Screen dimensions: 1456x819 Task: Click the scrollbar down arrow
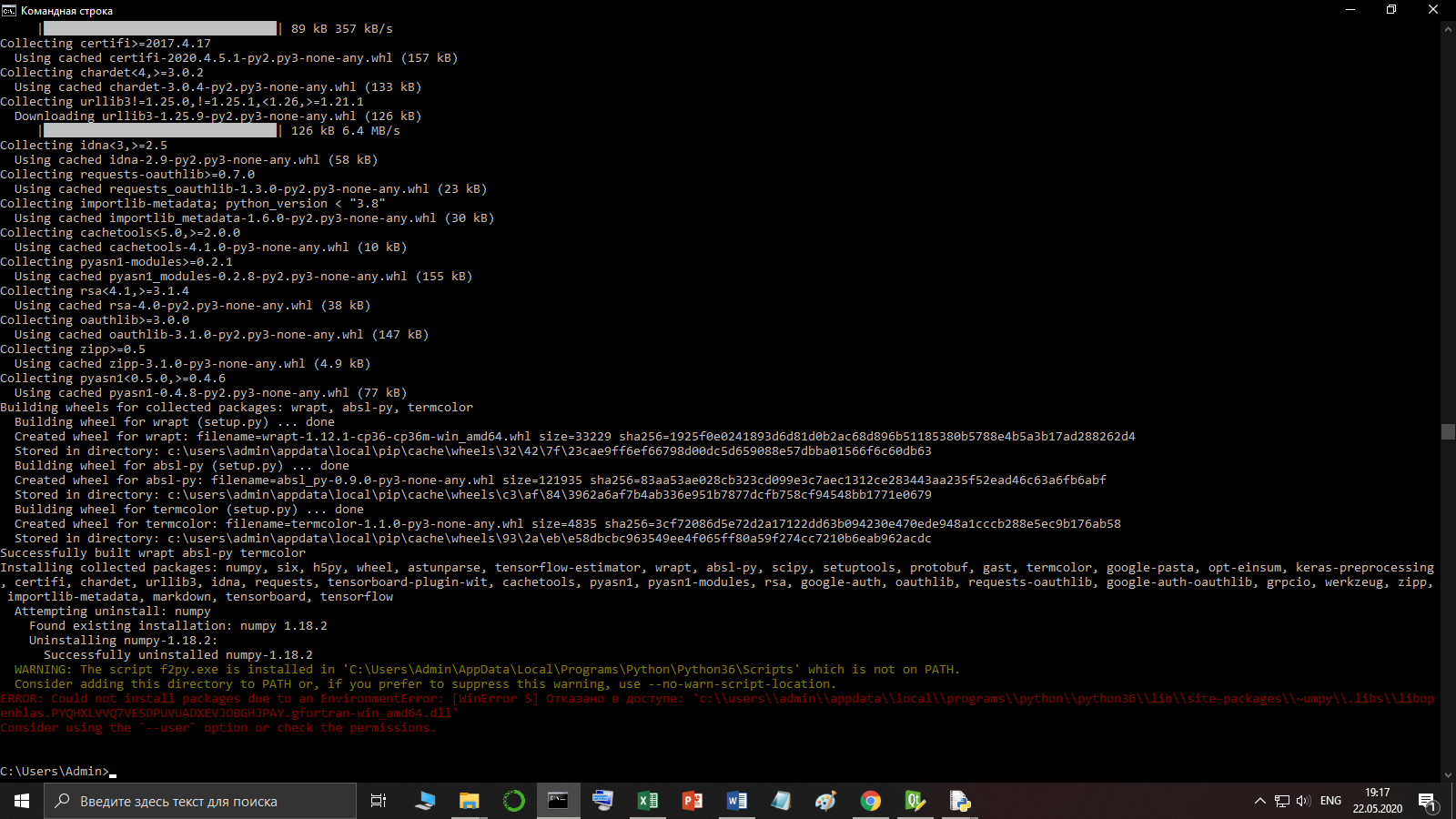(1448, 775)
